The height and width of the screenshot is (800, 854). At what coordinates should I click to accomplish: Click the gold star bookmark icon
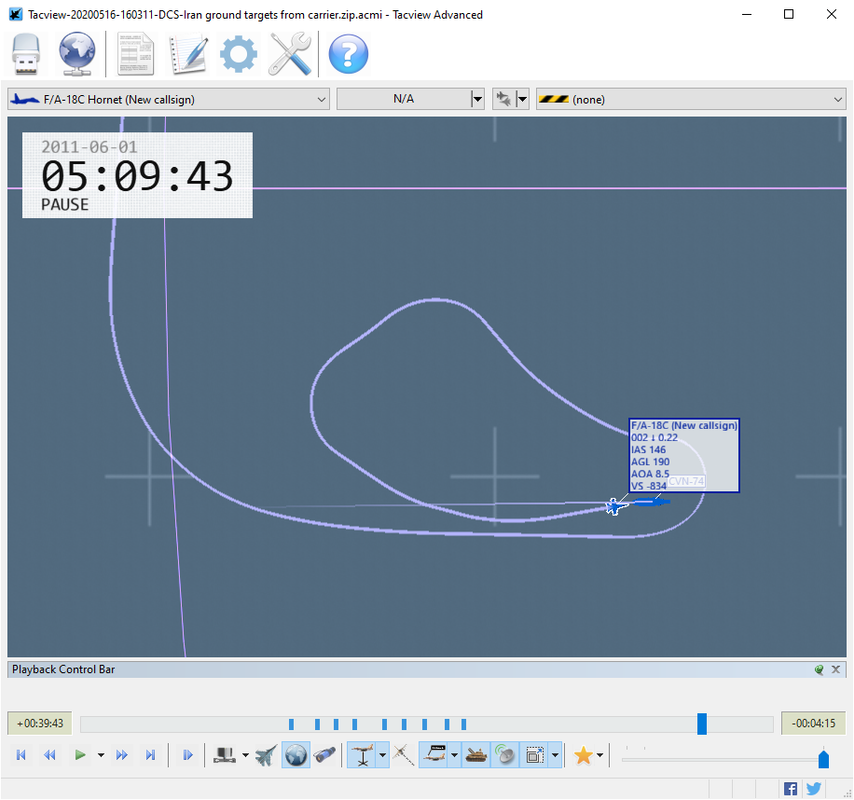coord(583,755)
